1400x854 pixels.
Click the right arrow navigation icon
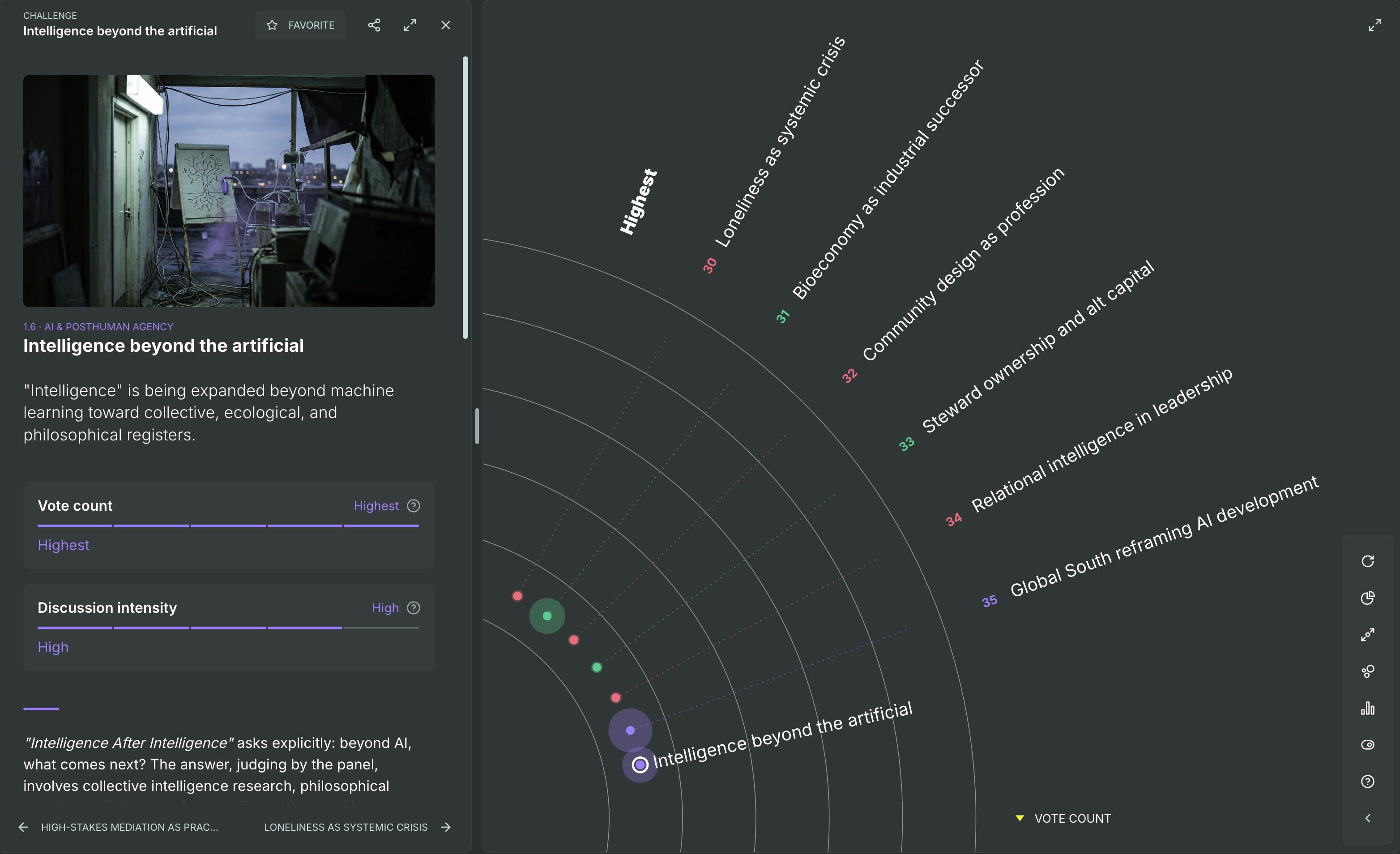pos(446,827)
